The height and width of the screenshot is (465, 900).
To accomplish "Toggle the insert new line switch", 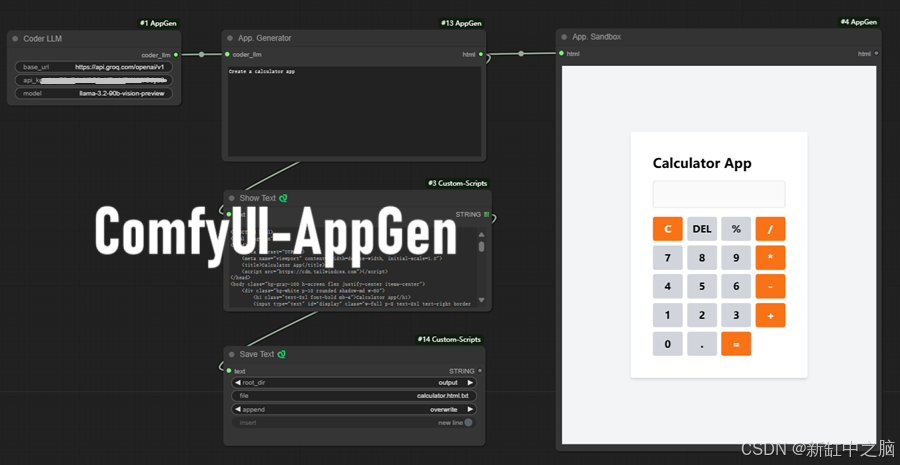I will tap(468, 423).
